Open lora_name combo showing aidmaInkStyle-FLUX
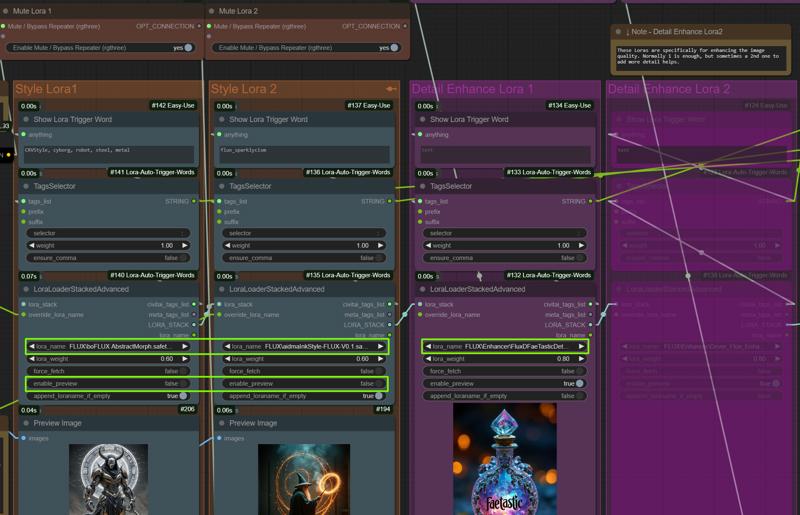Viewport: 800px width, 515px height. [304, 347]
